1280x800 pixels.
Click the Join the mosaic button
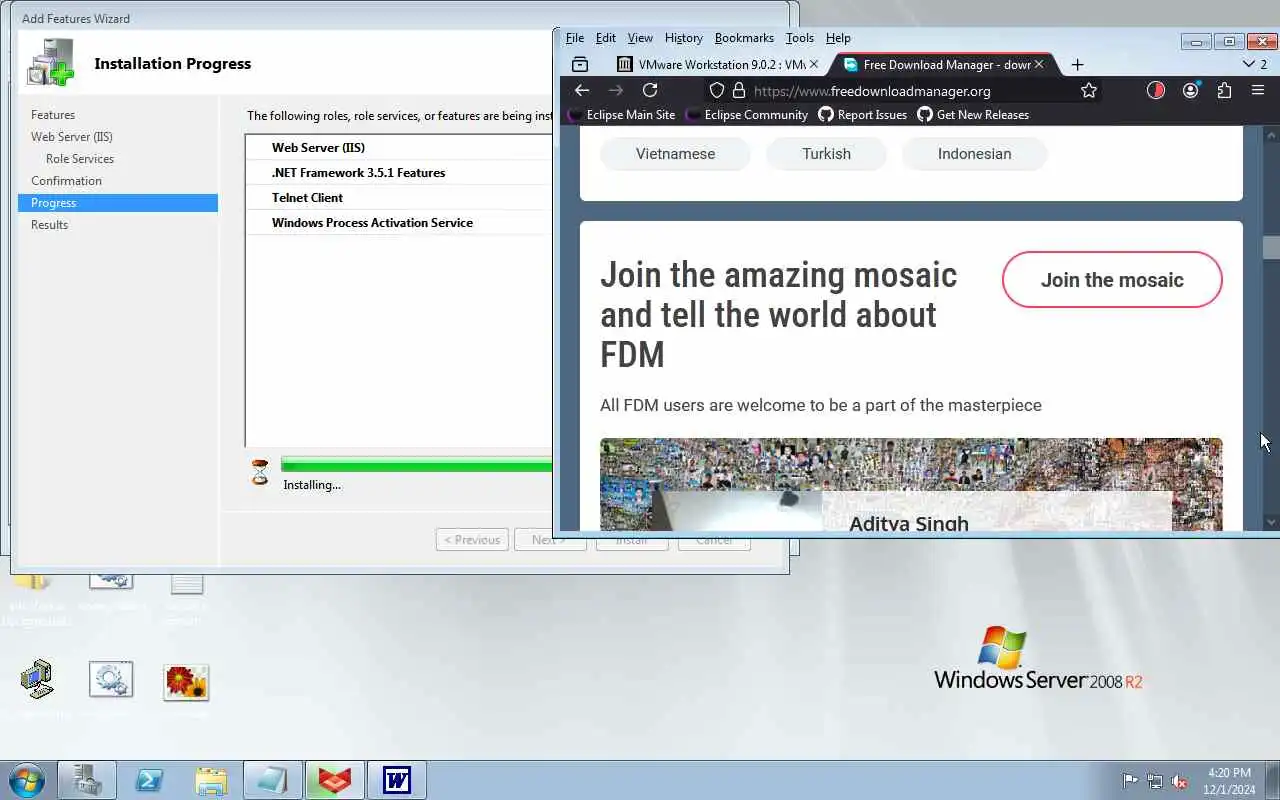[x=1112, y=280]
